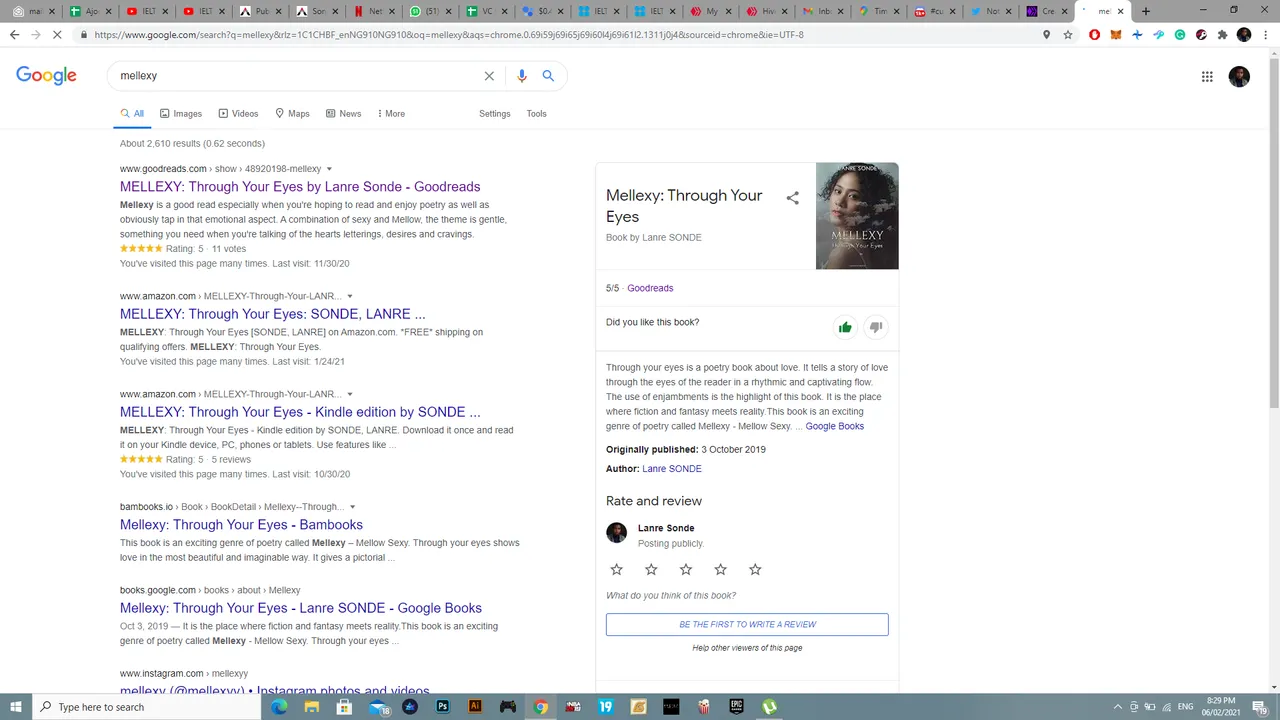1280x720 pixels.
Task: Open the Bambooks result dropdown arrow
Action: coord(352,507)
